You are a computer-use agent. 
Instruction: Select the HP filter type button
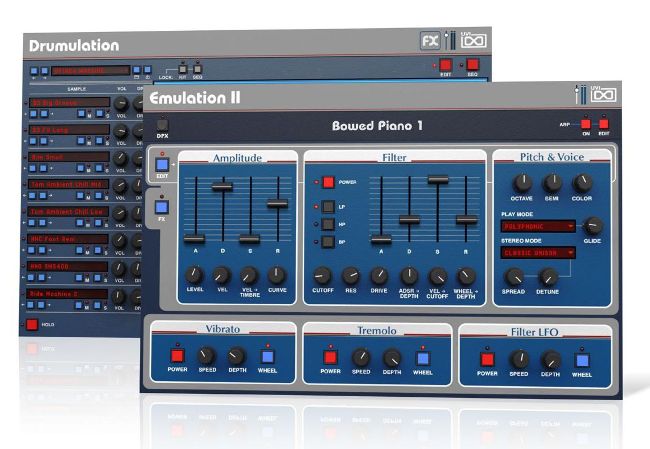point(328,224)
